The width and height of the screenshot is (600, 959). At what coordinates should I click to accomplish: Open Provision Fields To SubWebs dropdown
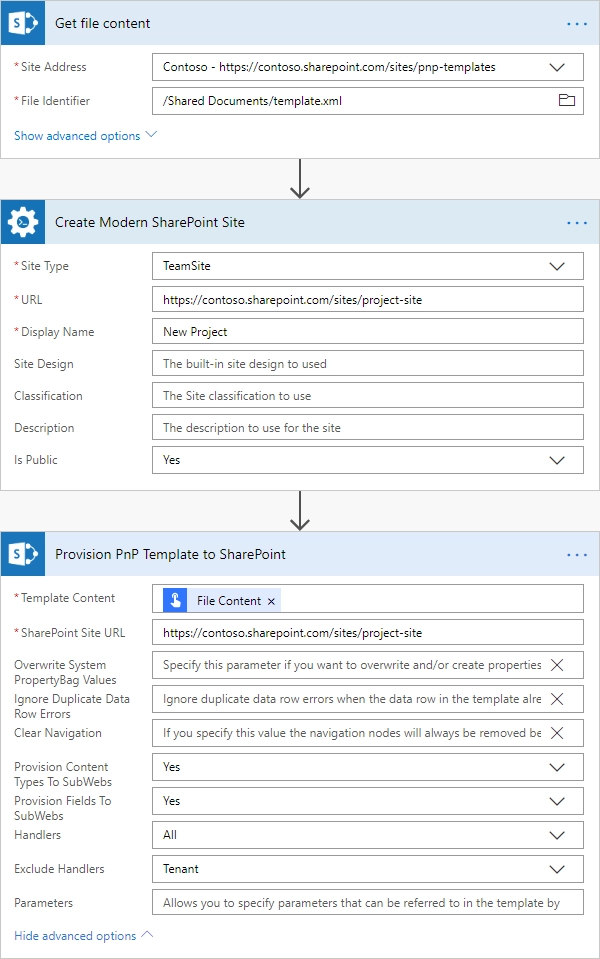[x=557, y=801]
